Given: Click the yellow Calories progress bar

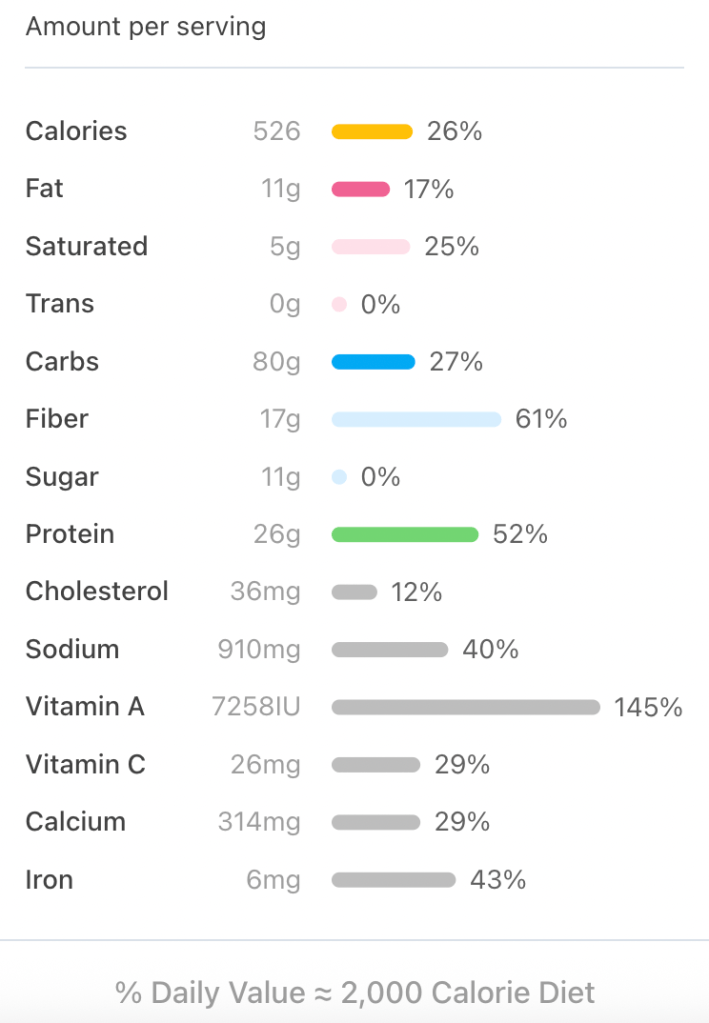Looking at the screenshot, I should (x=372, y=131).
